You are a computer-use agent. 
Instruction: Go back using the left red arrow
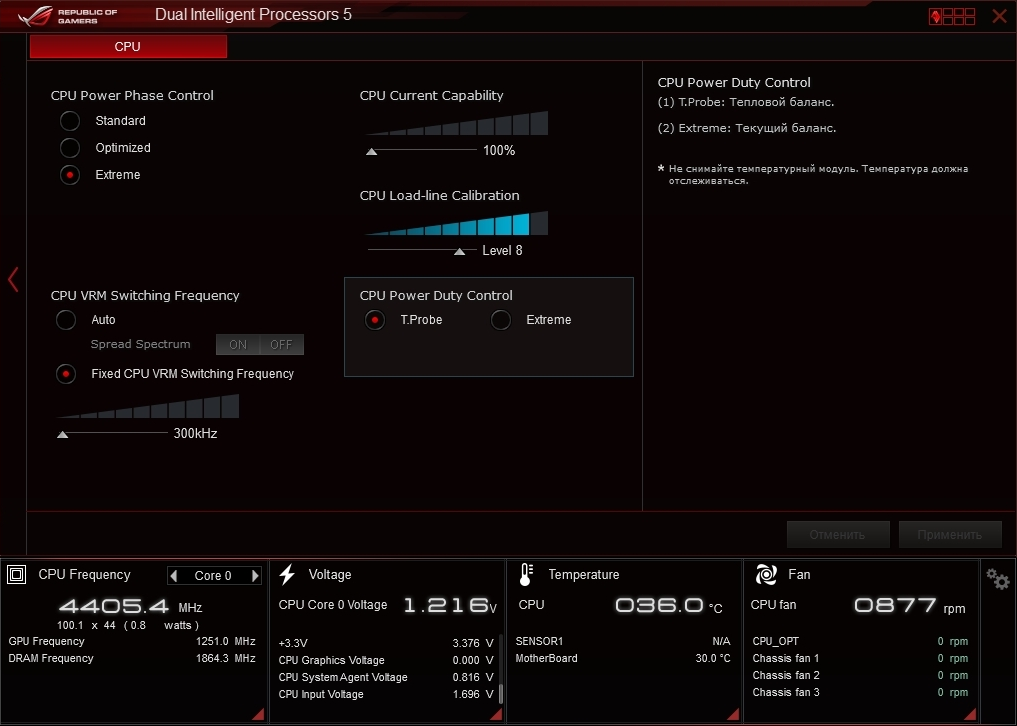point(13,280)
